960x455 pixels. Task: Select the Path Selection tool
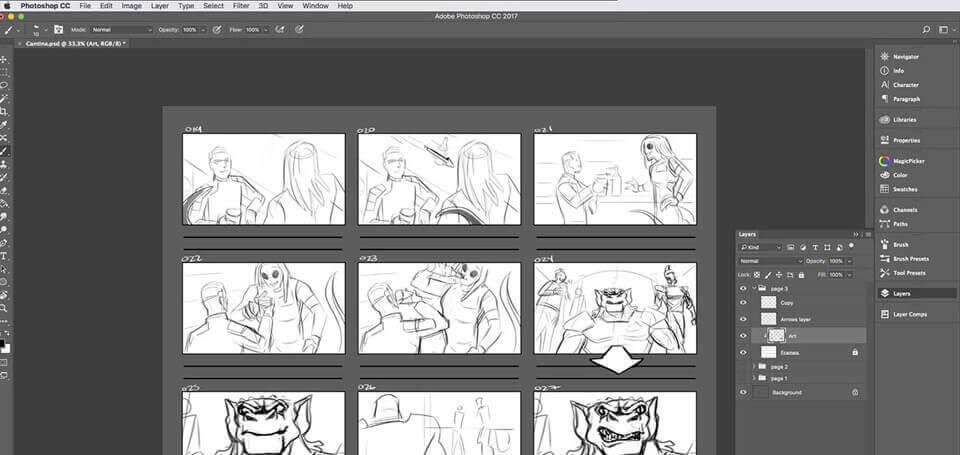(x=4, y=269)
